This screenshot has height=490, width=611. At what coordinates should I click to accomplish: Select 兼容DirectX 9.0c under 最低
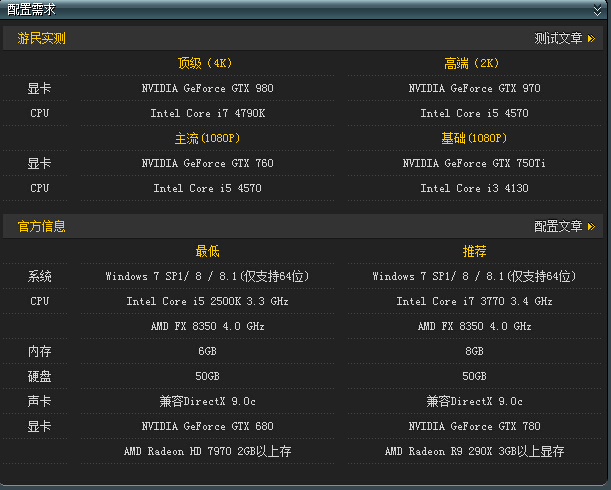(207, 401)
